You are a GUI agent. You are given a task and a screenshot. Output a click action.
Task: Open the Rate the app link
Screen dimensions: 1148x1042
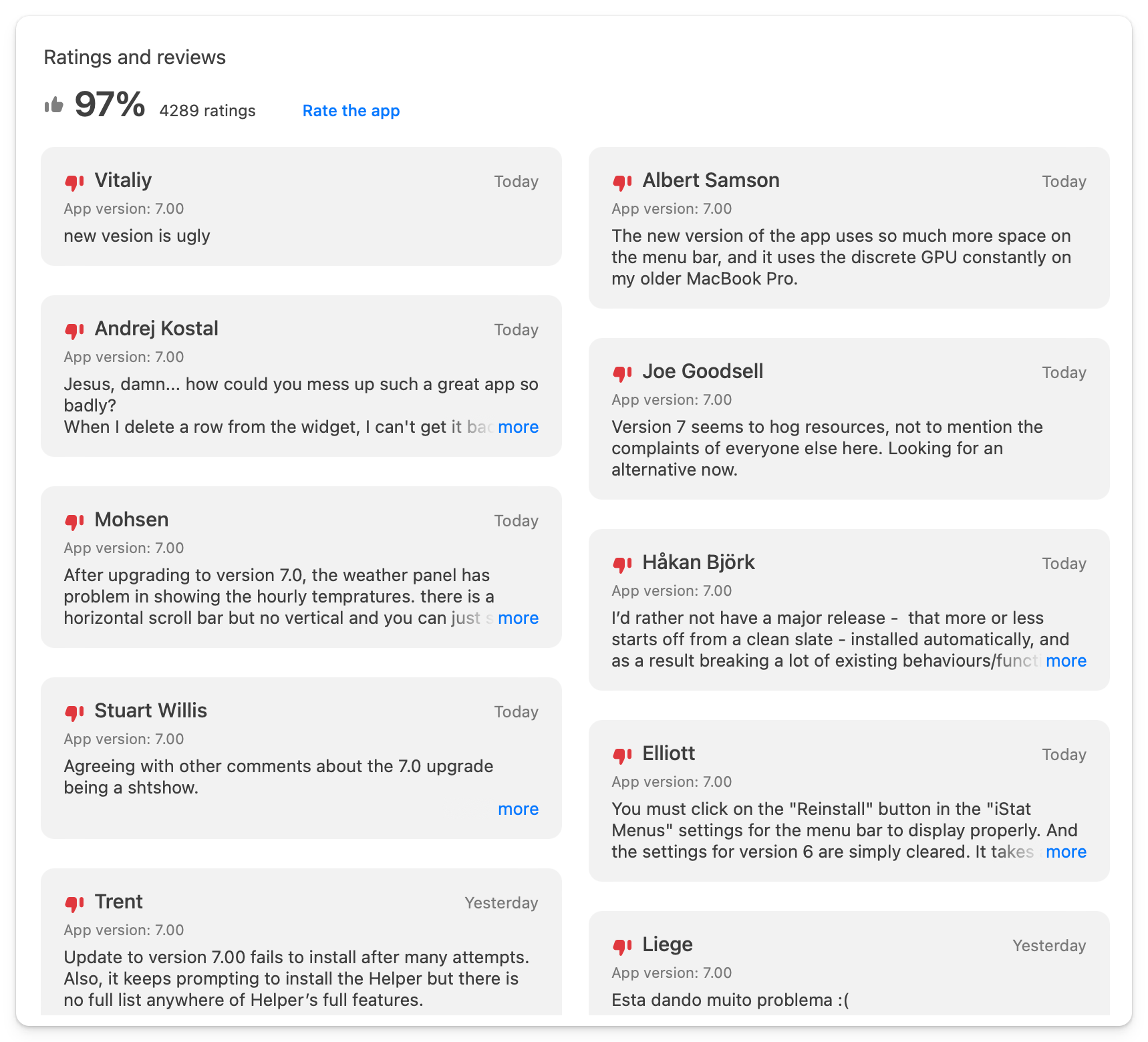click(351, 111)
